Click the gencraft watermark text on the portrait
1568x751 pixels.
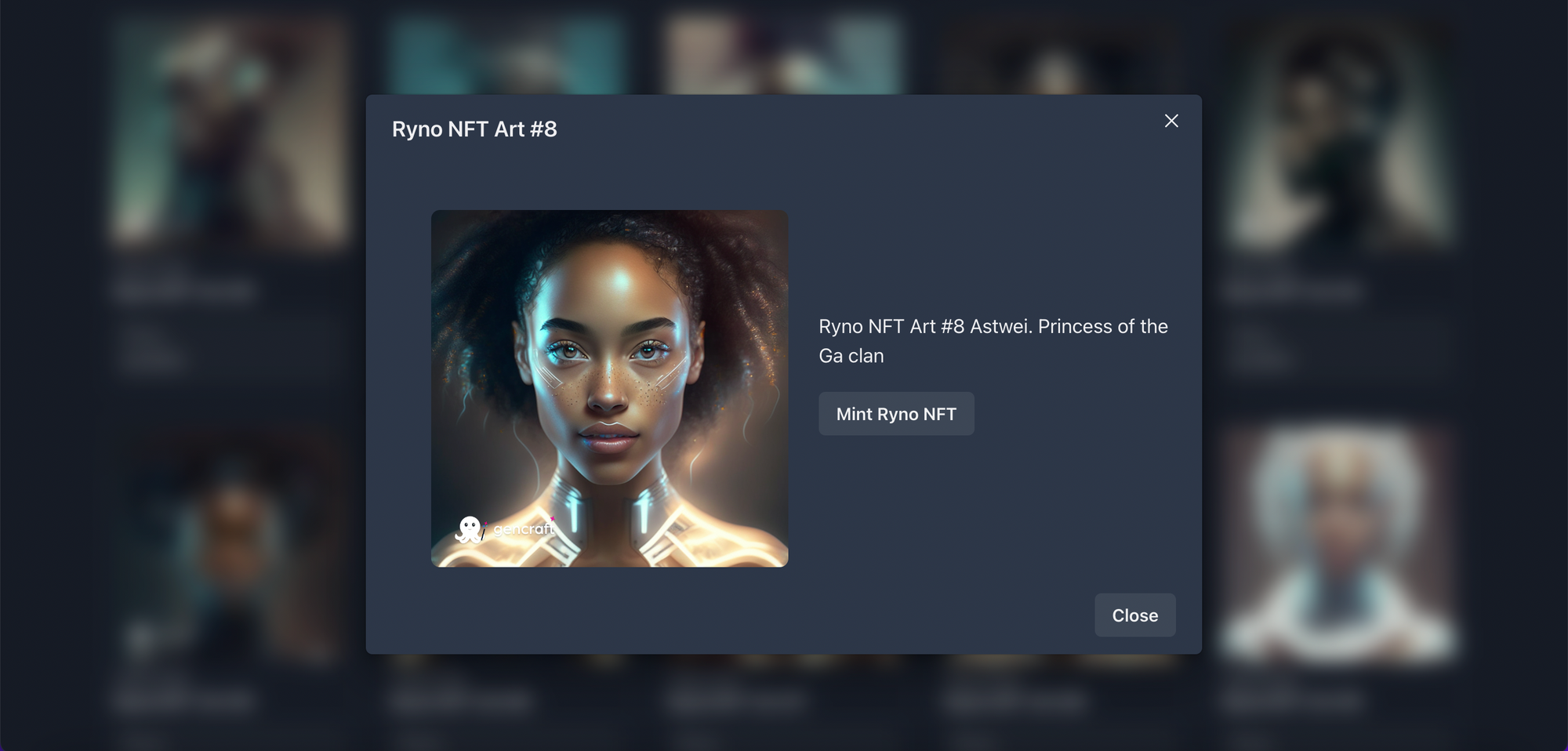[524, 529]
